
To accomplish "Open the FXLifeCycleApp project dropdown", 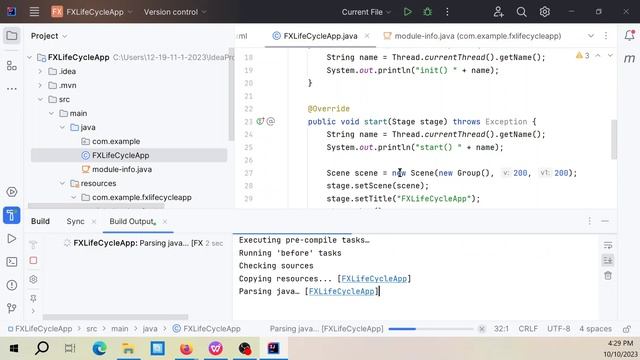I will tap(92, 12).
